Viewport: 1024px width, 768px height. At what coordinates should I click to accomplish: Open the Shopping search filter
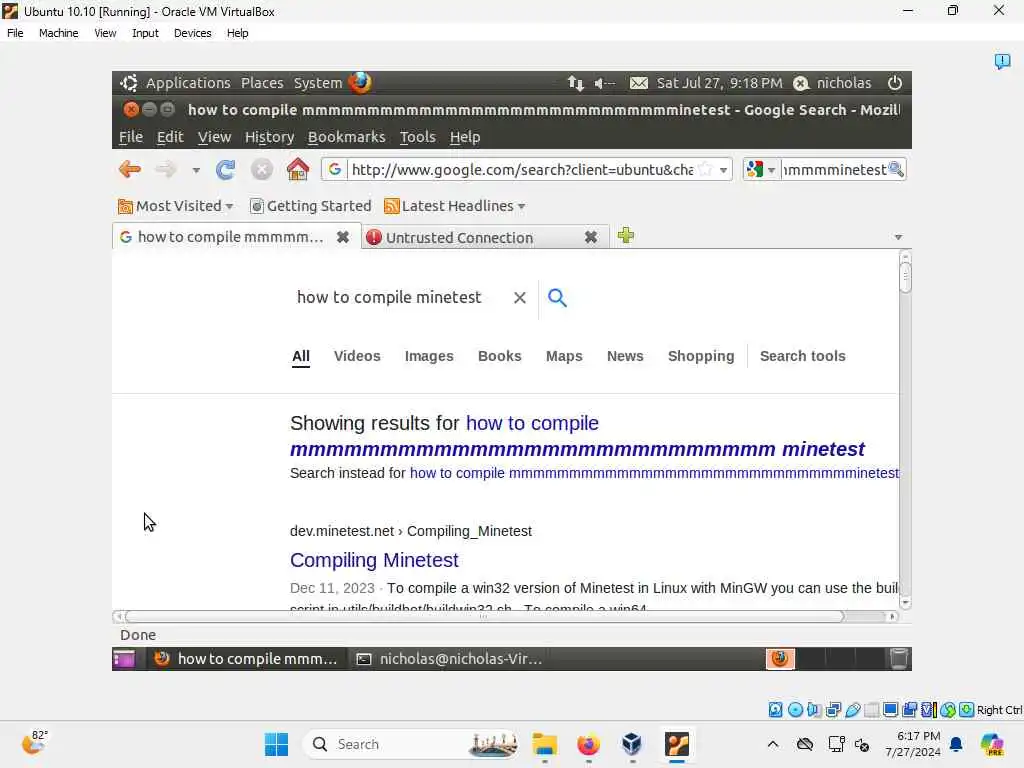701,356
